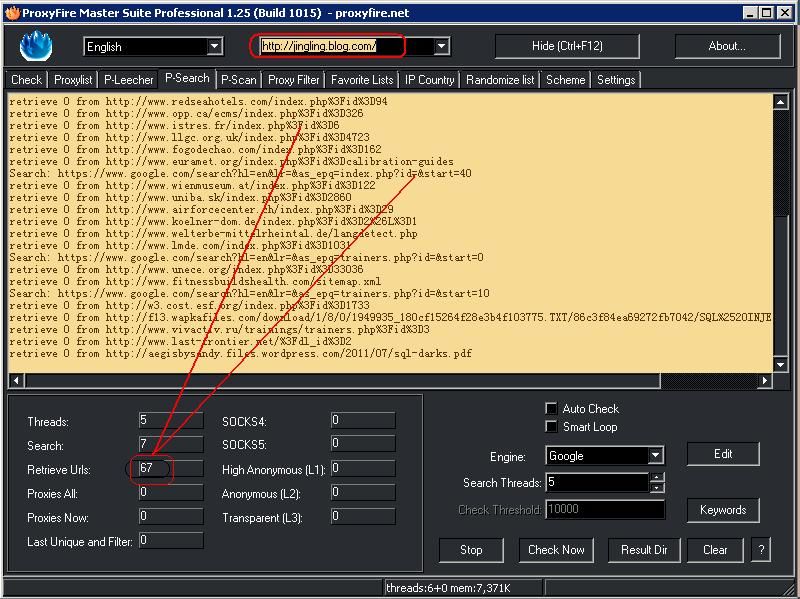800x599 pixels.
Task: Click the URL field with jingling.blog.com
Action: [x=347, y=46]
